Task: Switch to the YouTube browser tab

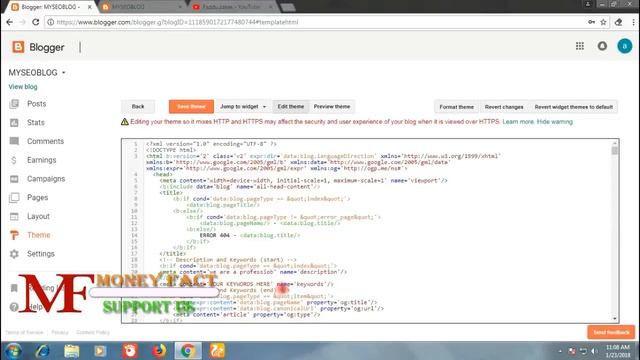Action: (x=233, y=7)
